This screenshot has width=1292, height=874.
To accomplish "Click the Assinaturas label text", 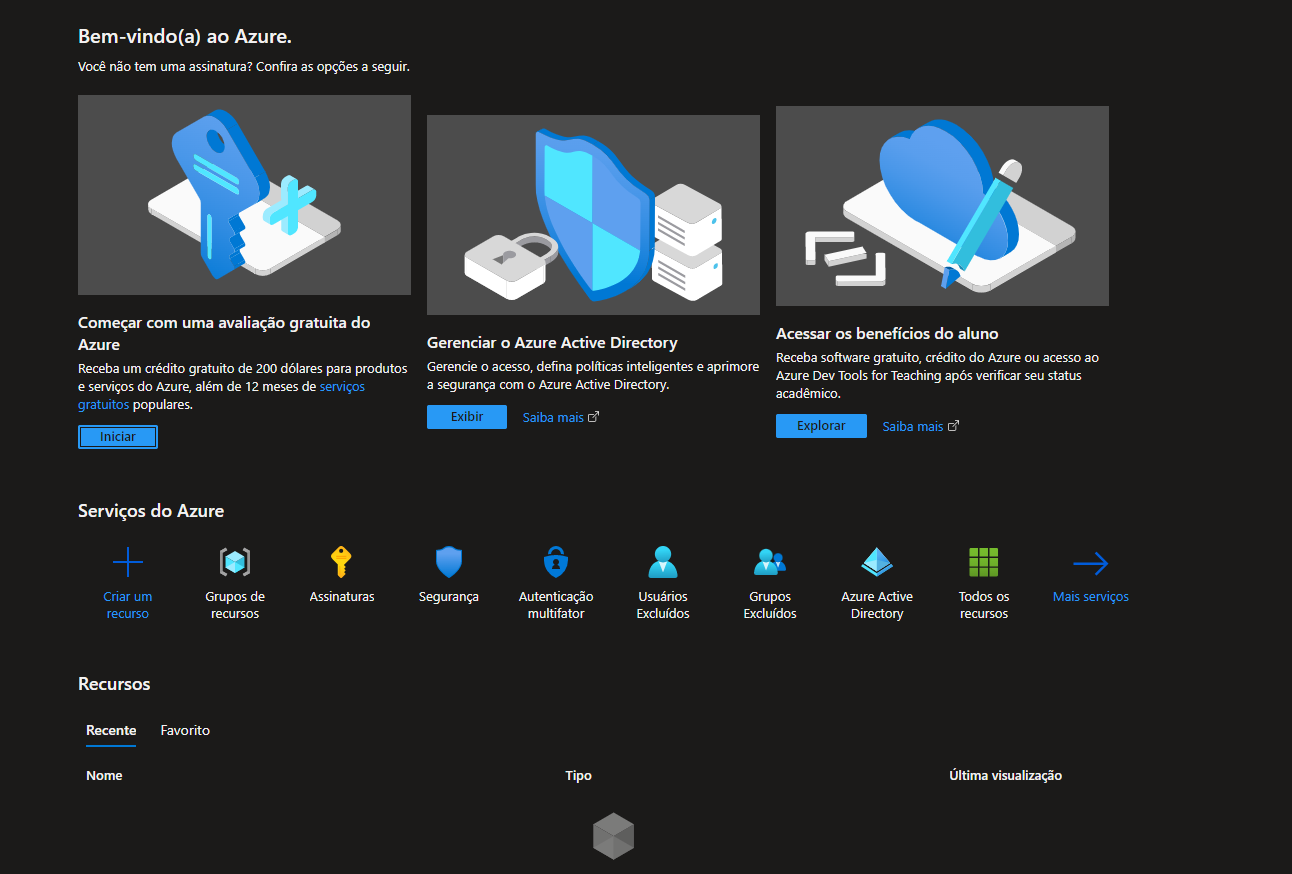I will point(342,597).
